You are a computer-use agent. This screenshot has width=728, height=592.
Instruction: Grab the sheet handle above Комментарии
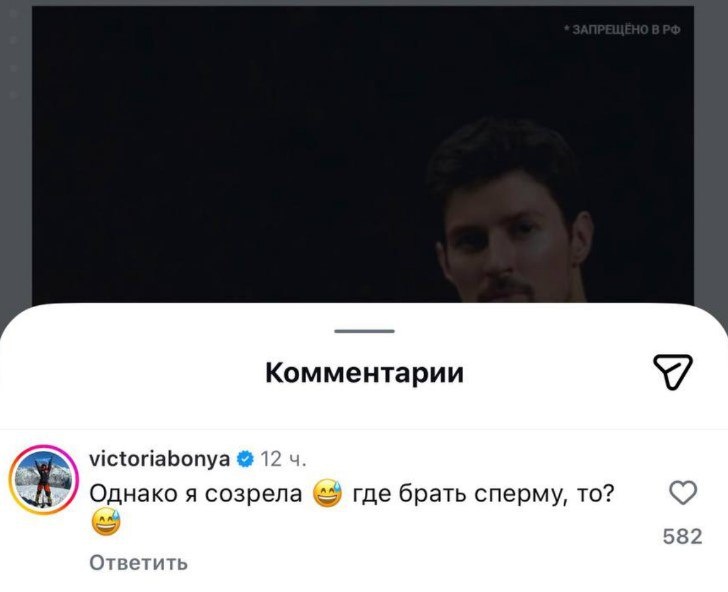[364, 331]
